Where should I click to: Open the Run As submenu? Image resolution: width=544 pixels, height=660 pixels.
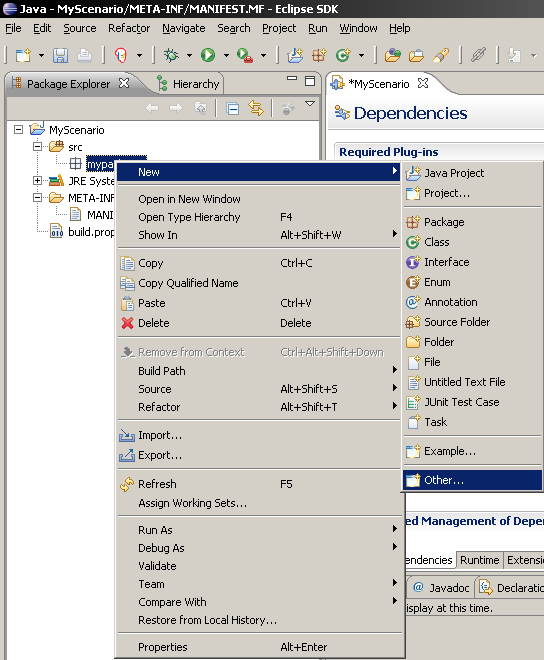(258, 530)
